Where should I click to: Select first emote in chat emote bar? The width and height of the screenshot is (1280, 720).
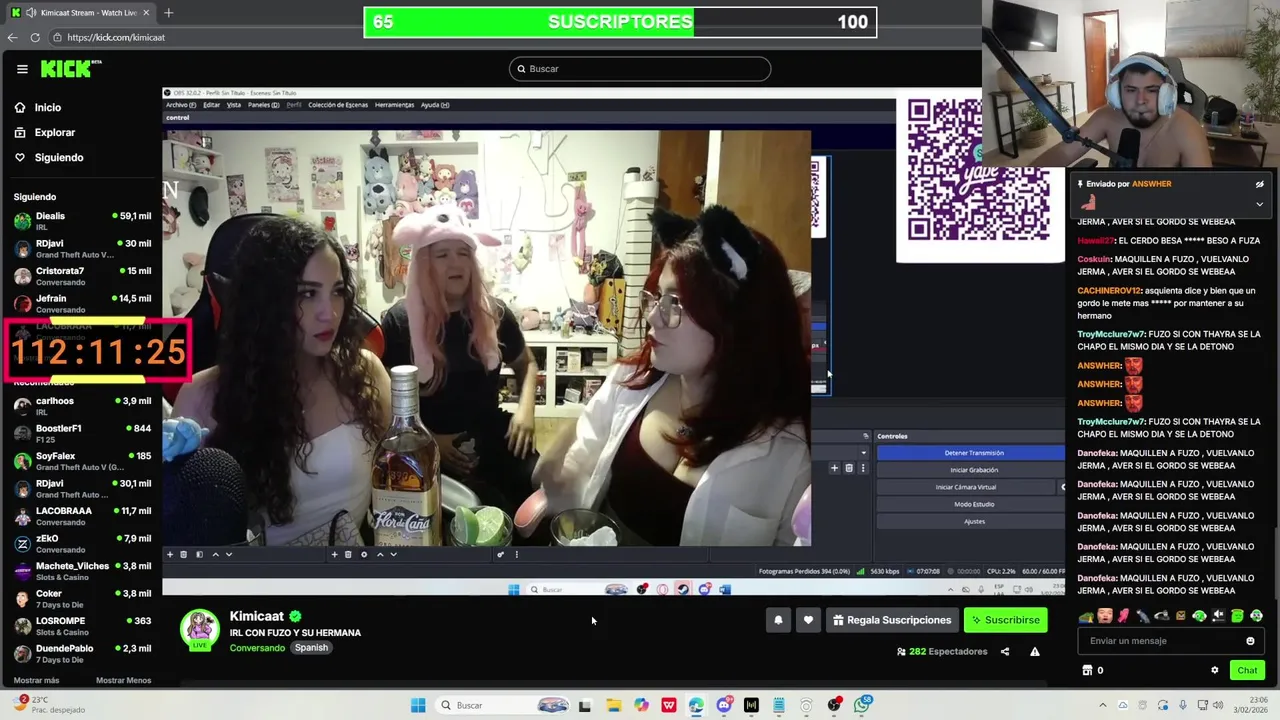click(x=1086, y=616)
